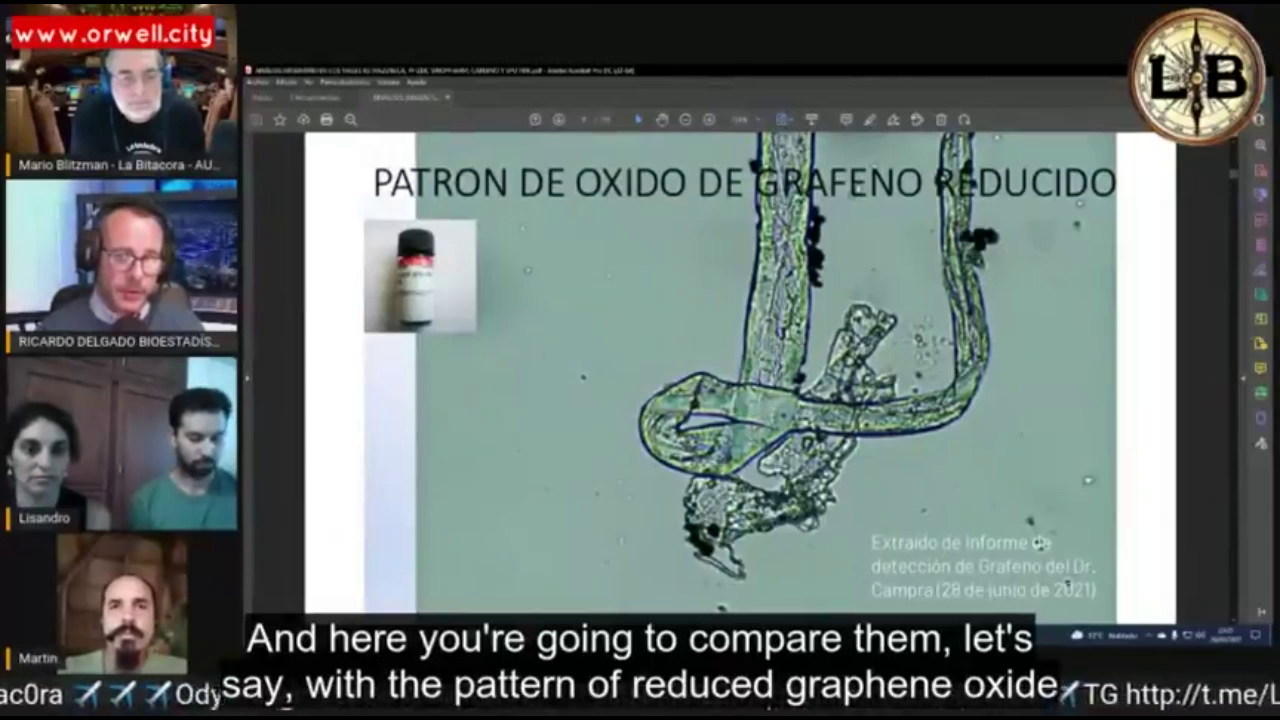Select the hand pan tool
The height and width of the screenshot is (720, 1280).
click(x=662, y=120)
